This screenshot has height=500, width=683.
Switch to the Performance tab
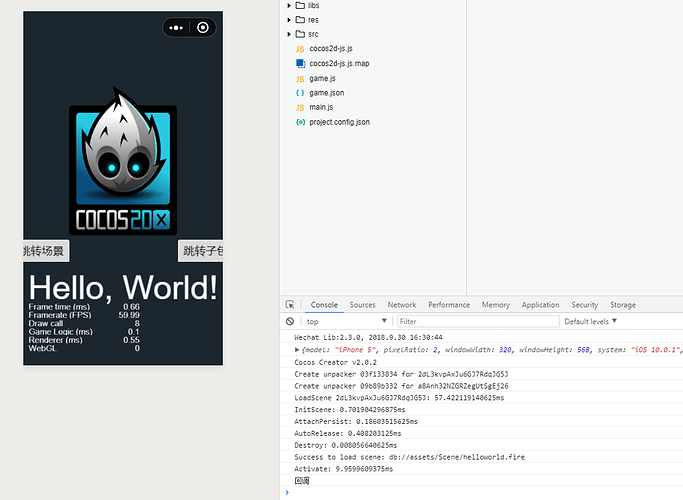click(449, 305)
